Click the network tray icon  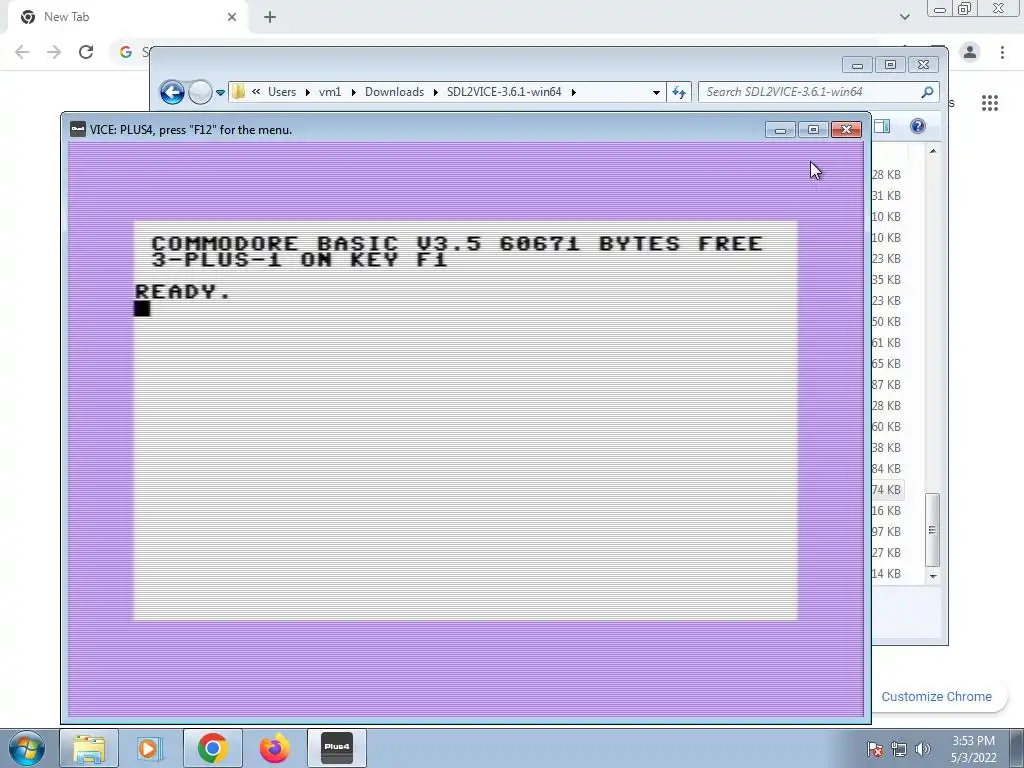(899, 749)
